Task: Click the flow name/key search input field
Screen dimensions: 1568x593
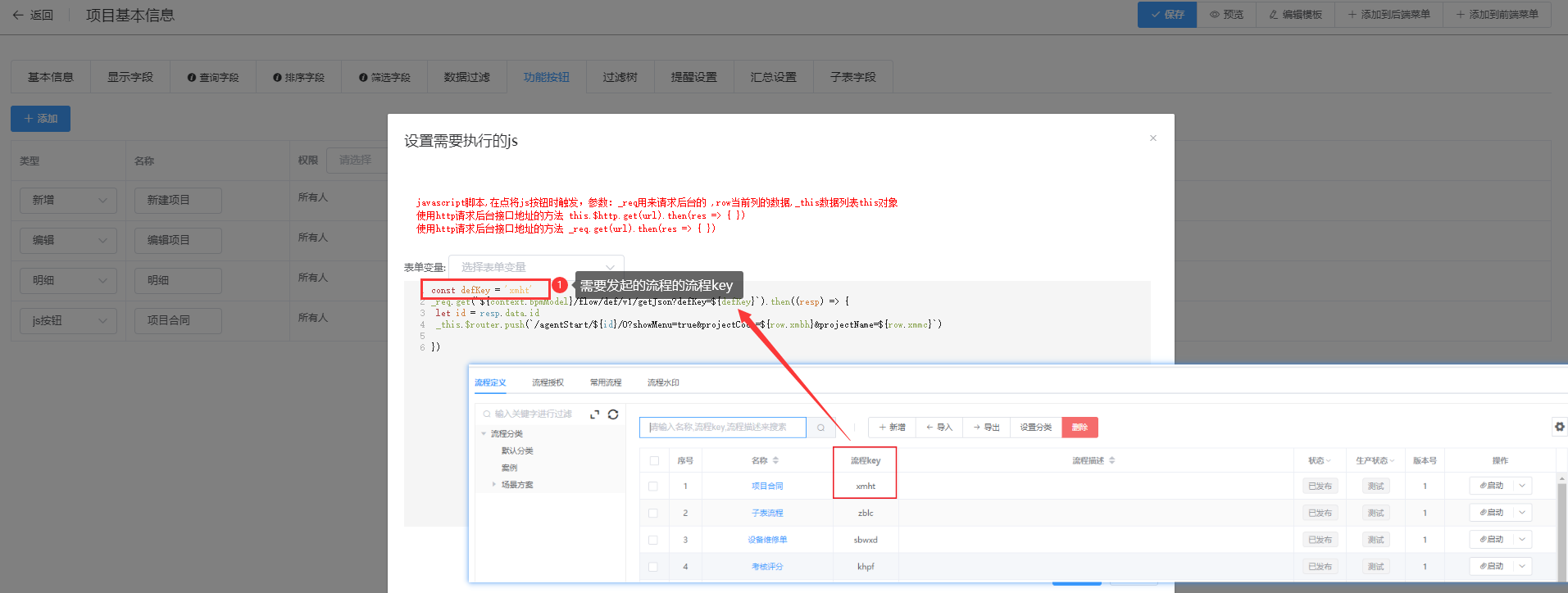Action: pyautogui.click(x=721, y=428)
